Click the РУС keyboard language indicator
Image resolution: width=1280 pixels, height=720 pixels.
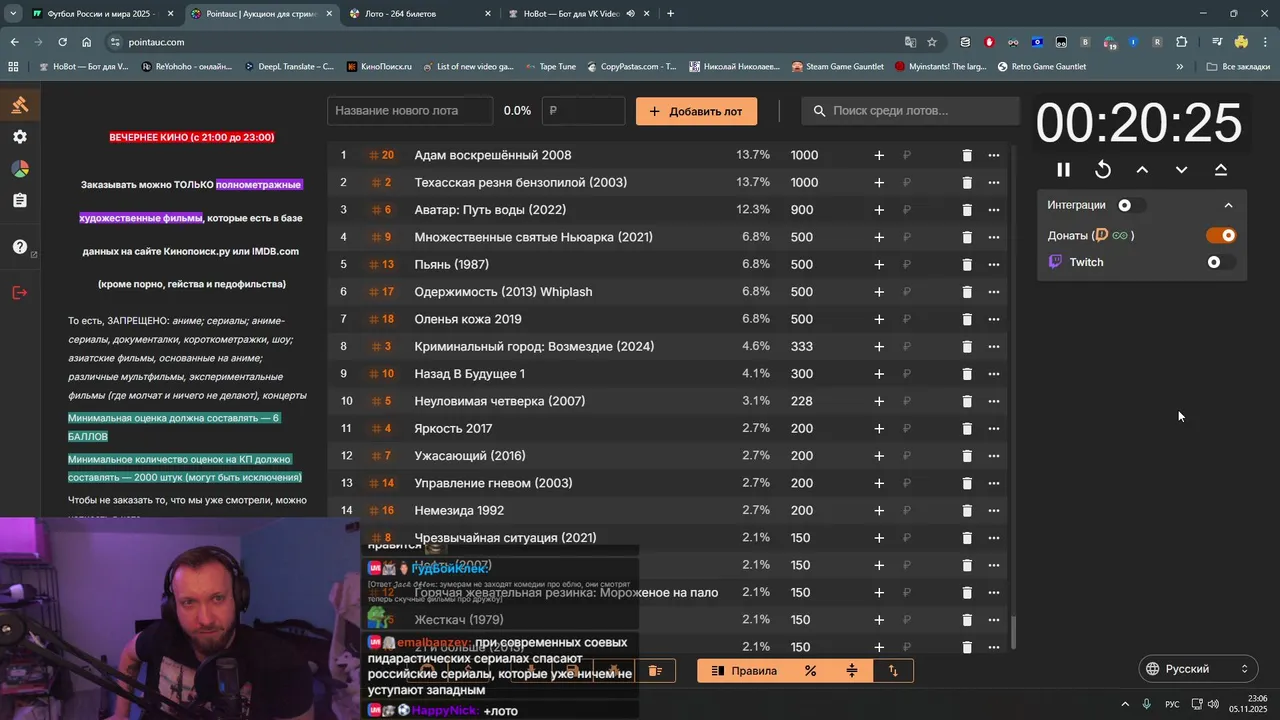tap(1171, 704)
